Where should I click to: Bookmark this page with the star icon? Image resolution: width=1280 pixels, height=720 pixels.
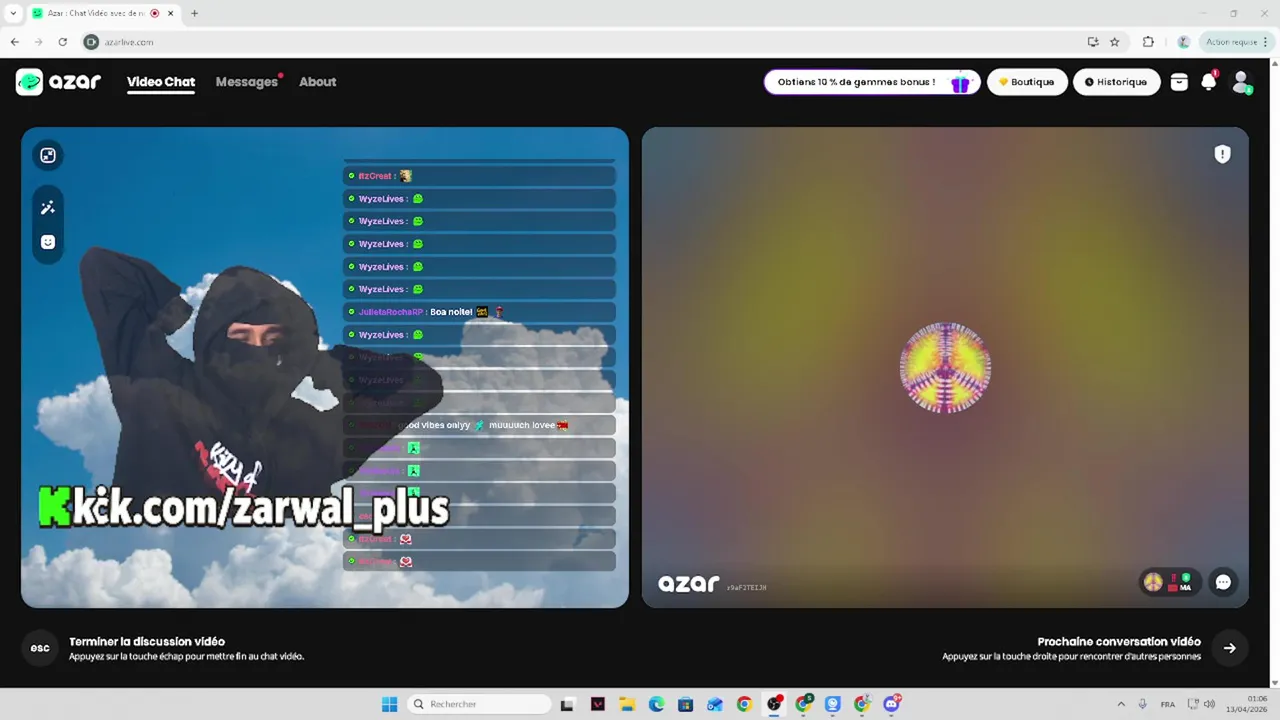coord(1114,42)
